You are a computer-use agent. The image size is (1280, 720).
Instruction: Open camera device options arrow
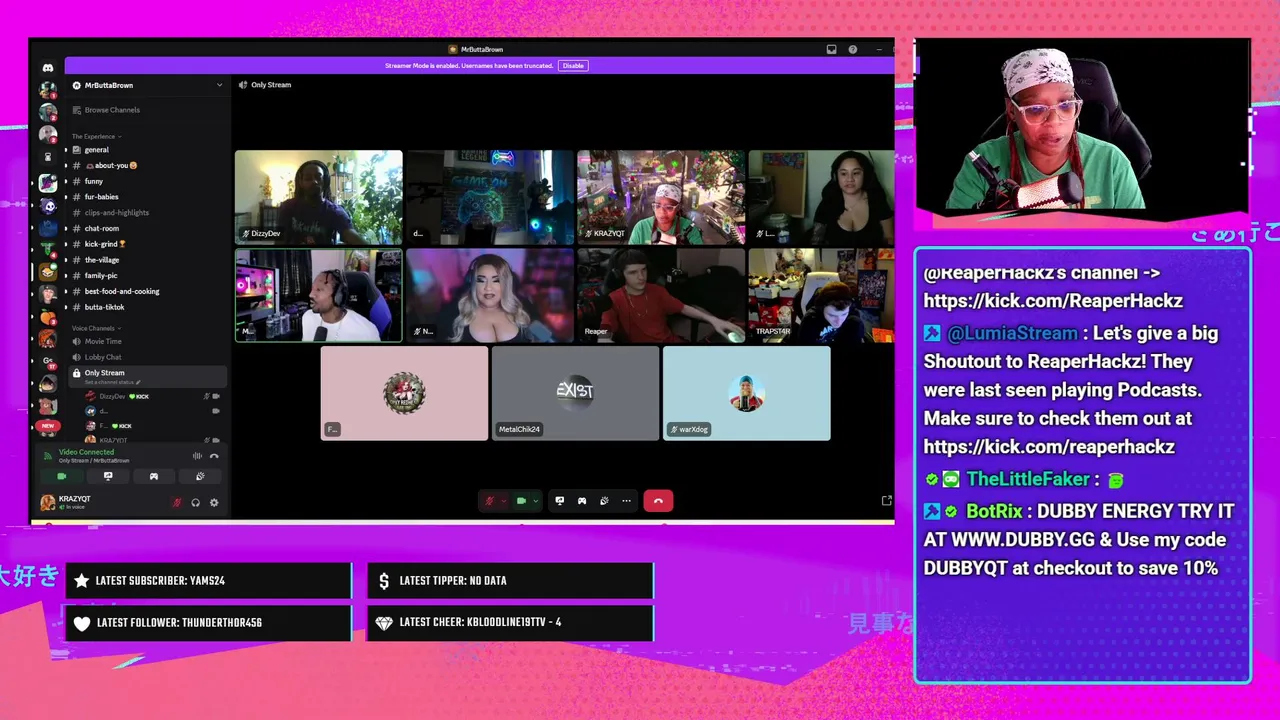(x=536, y=501)
